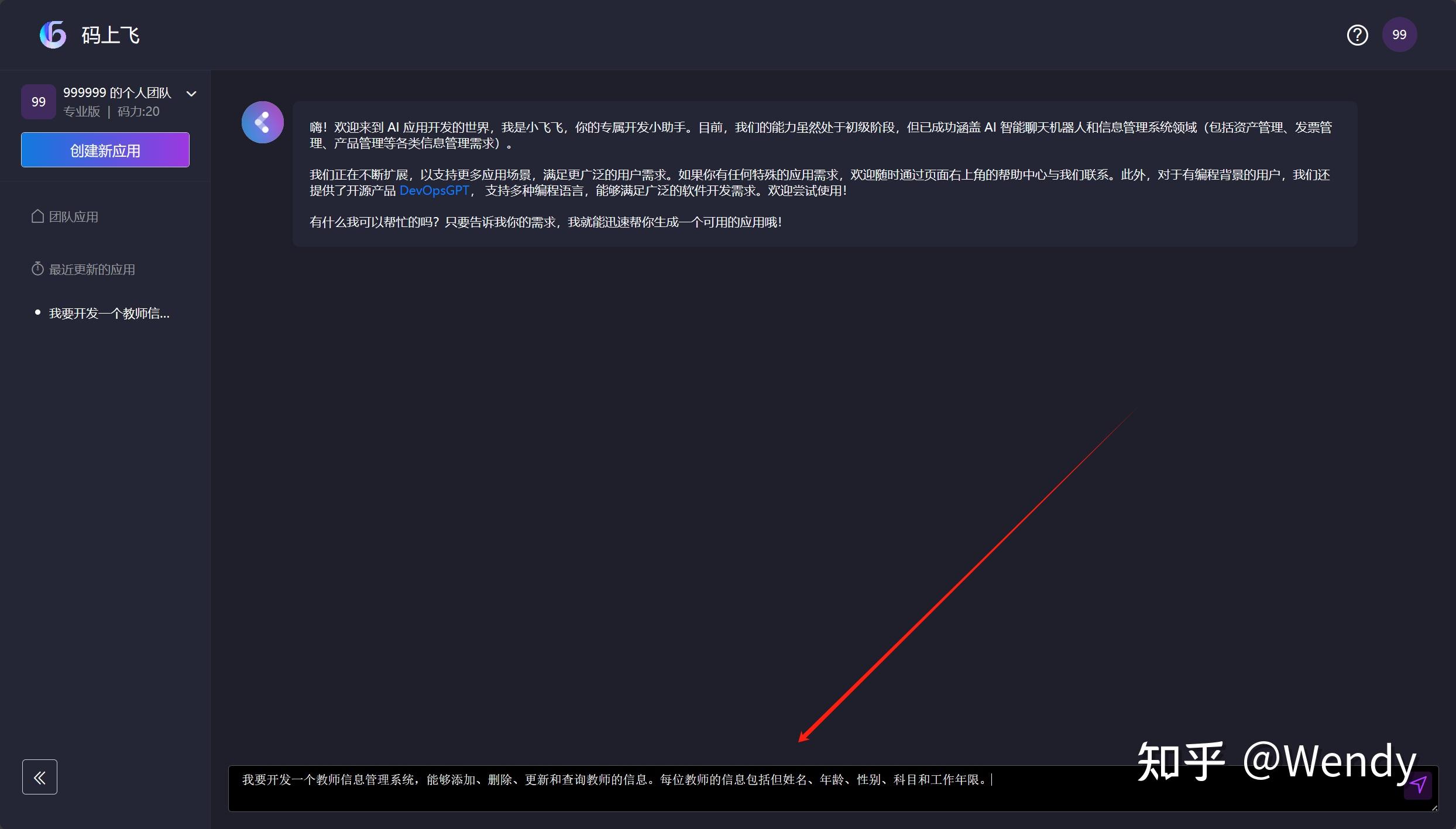1456x829 pixels.
Task: Click the 最近更新的应用 clock icon
Action: 37,269
